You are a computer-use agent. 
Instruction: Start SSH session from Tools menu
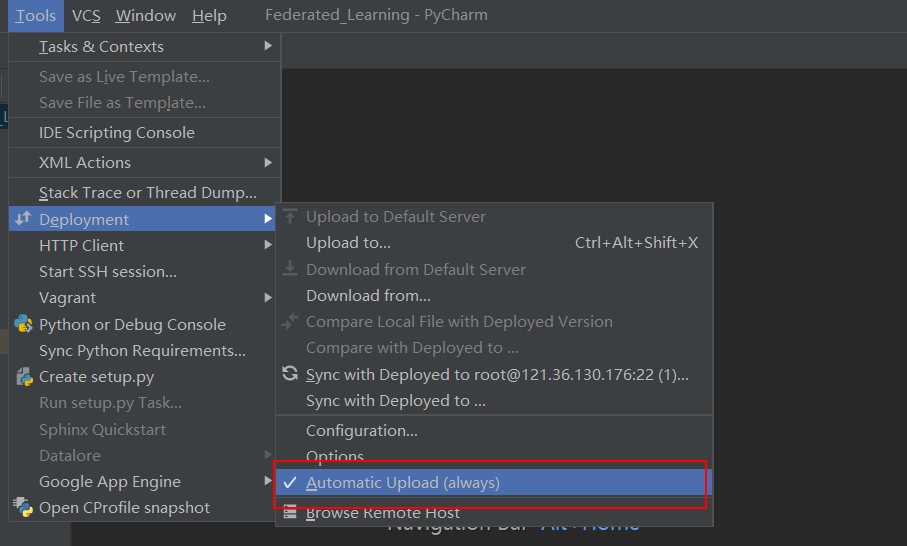tap(142, 271)
